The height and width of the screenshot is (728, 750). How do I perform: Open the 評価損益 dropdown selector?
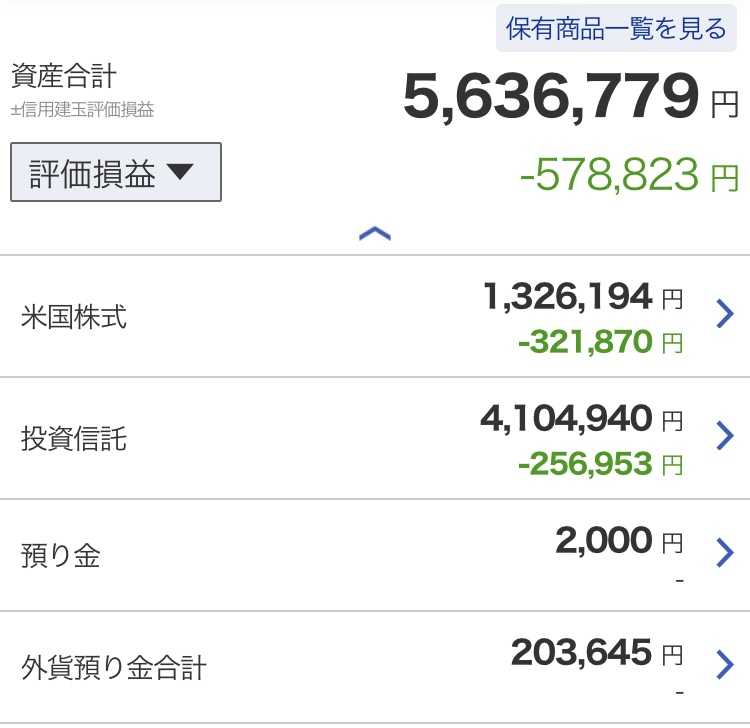point(116,172)
